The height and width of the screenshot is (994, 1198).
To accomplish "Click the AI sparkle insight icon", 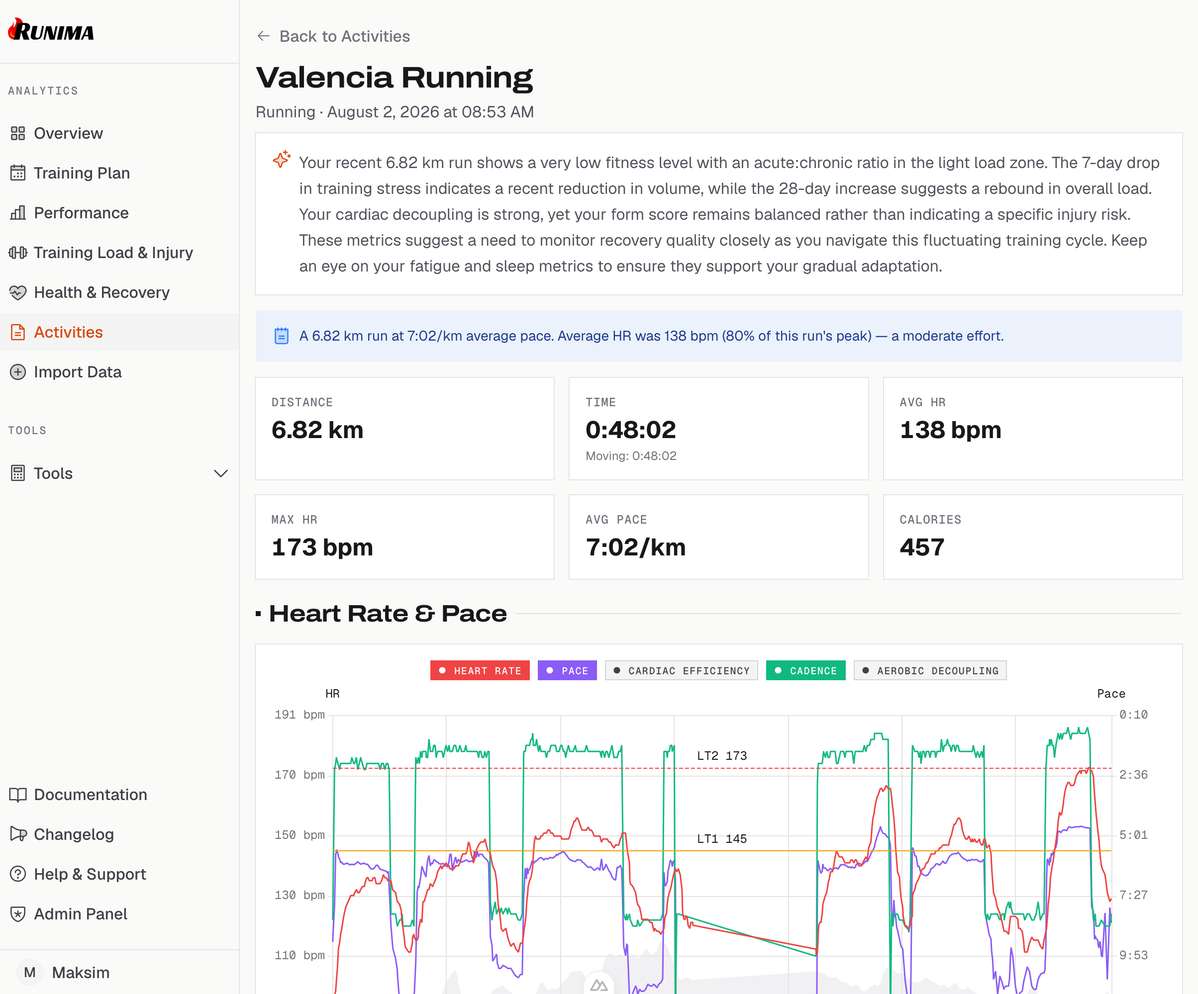I will pyautogui.click(x=282, y=159).
